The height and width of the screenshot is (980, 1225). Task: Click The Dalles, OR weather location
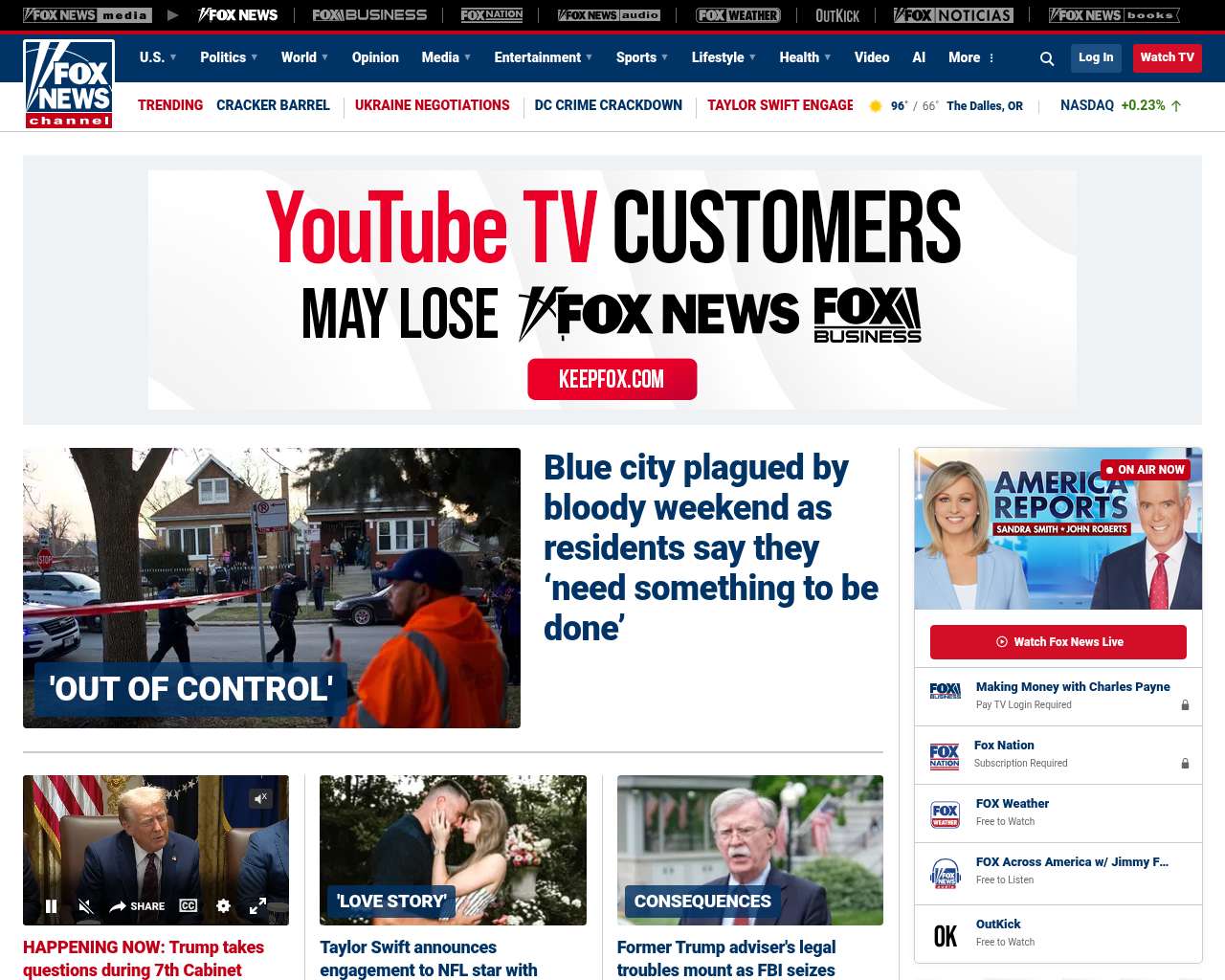(985, 106)
